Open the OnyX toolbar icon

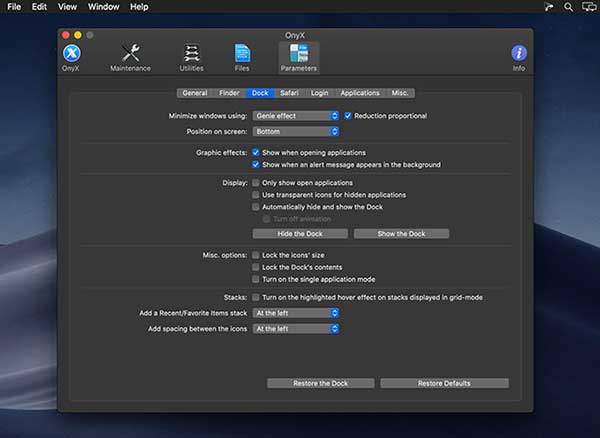[x=72, y=58]
